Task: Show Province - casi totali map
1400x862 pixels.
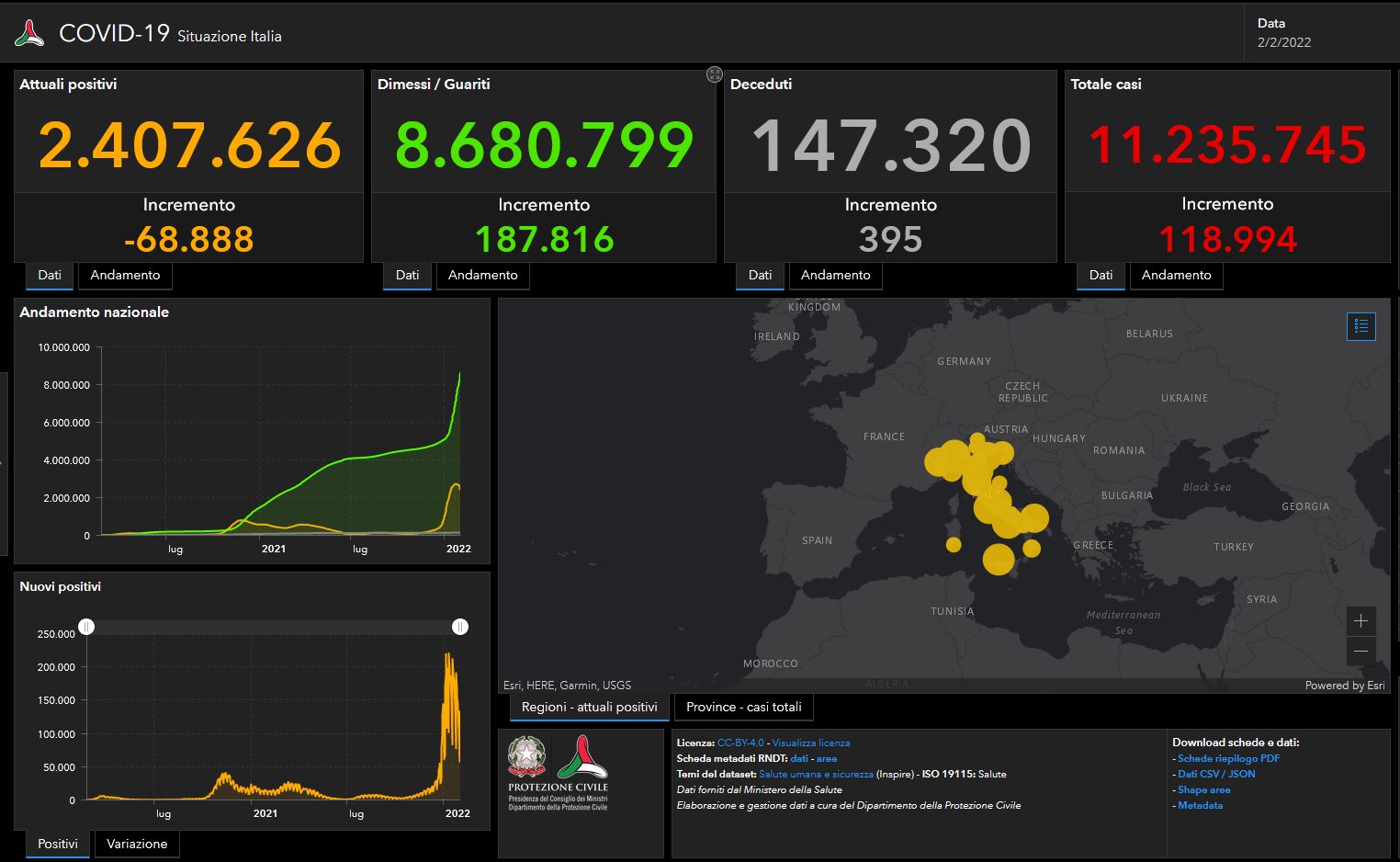Action: point(744,707)
